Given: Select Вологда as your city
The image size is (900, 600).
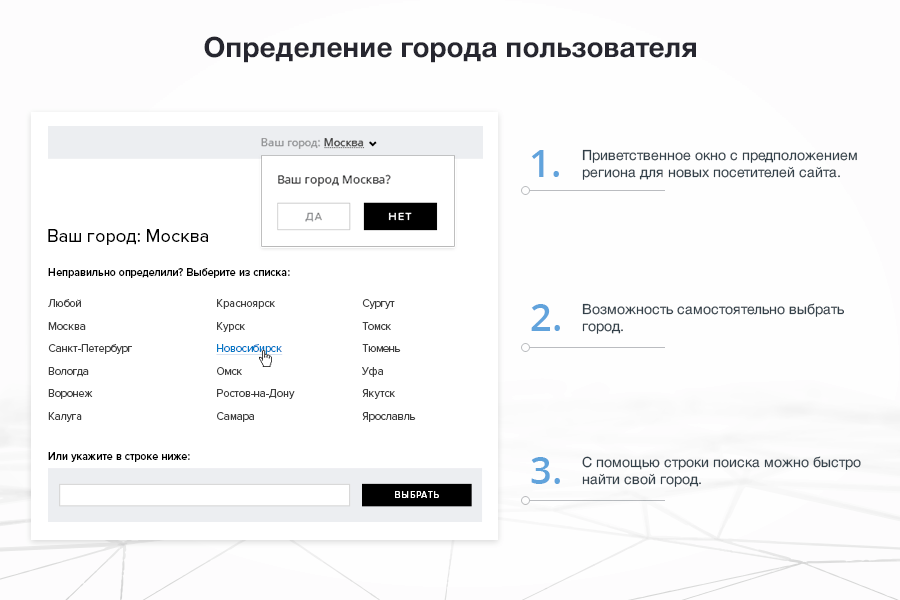Looking at the screenshot, I should [x=67, y=370].
